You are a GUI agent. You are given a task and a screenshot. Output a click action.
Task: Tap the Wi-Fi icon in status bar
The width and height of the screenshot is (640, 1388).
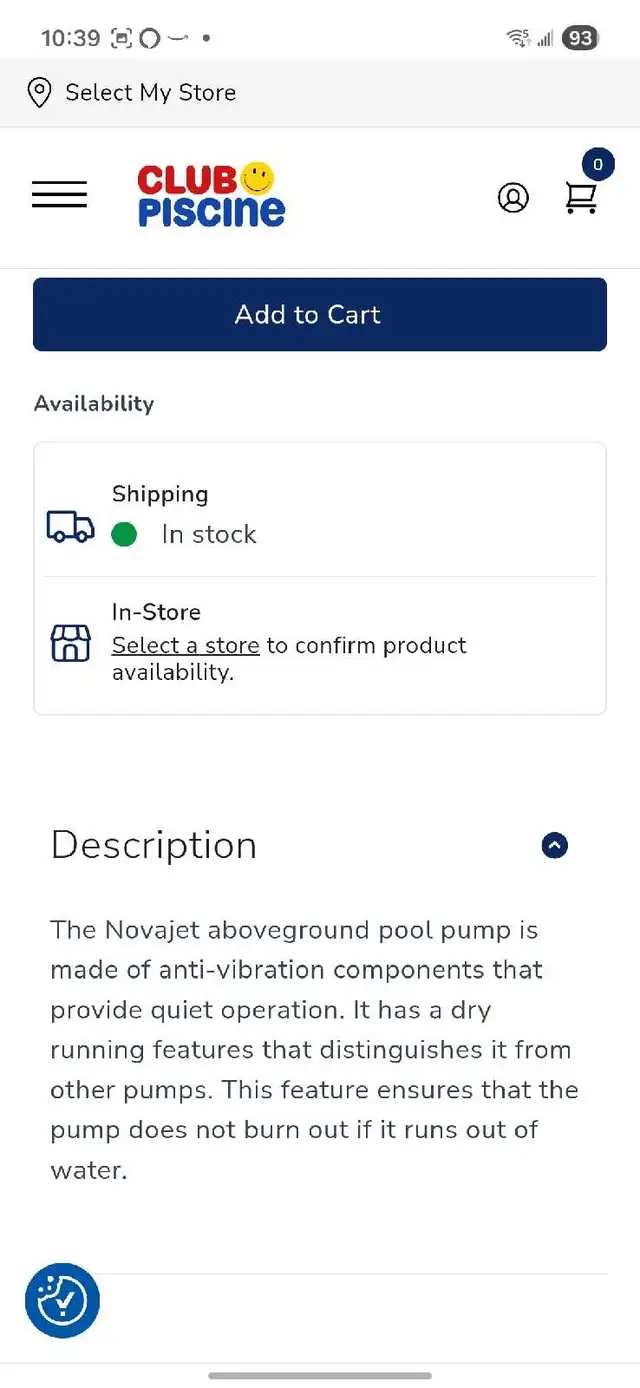(x=517, y=39)
